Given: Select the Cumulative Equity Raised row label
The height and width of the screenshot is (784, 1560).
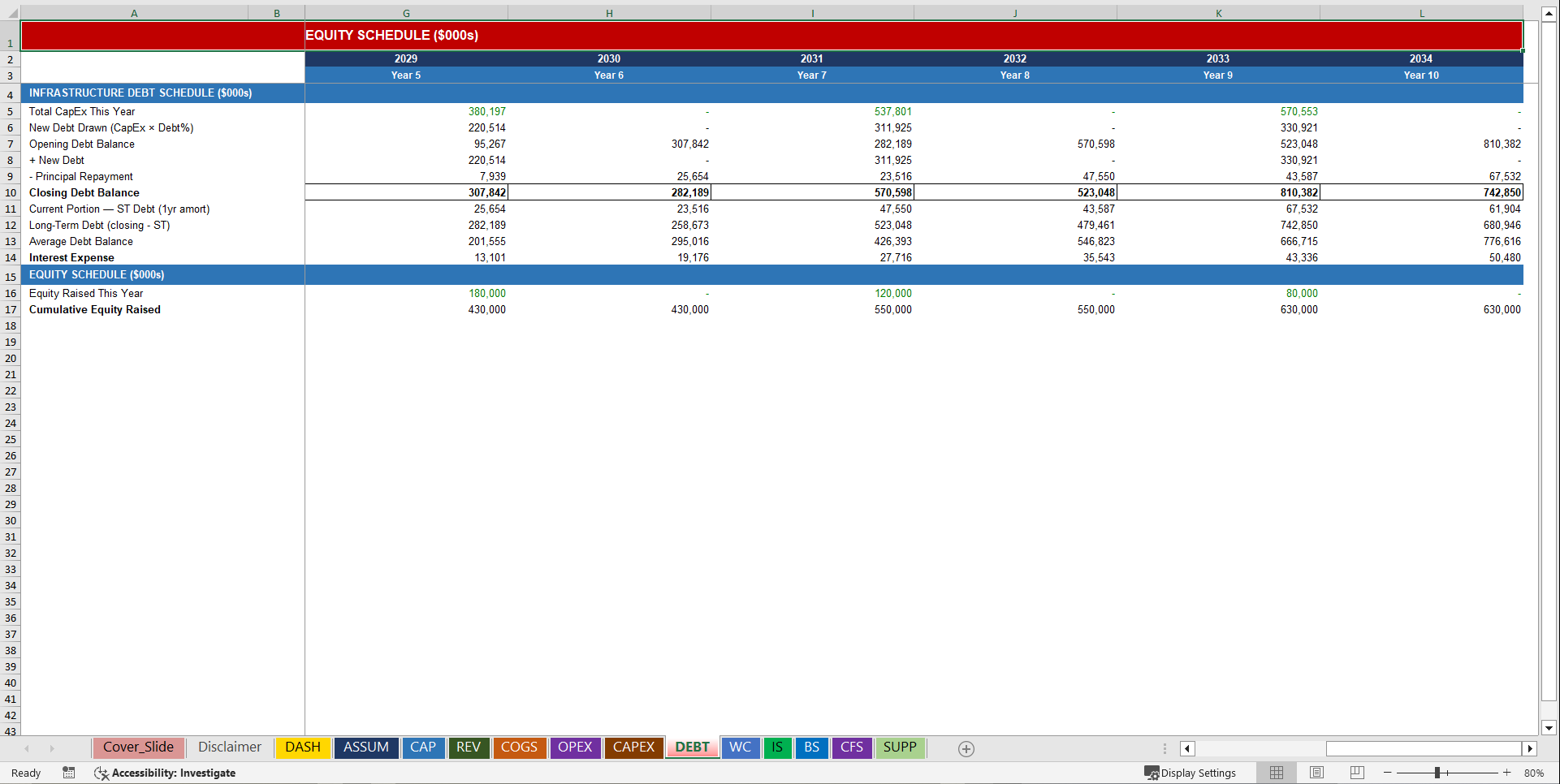Looking at the screenshot, I should coord(95,309).
